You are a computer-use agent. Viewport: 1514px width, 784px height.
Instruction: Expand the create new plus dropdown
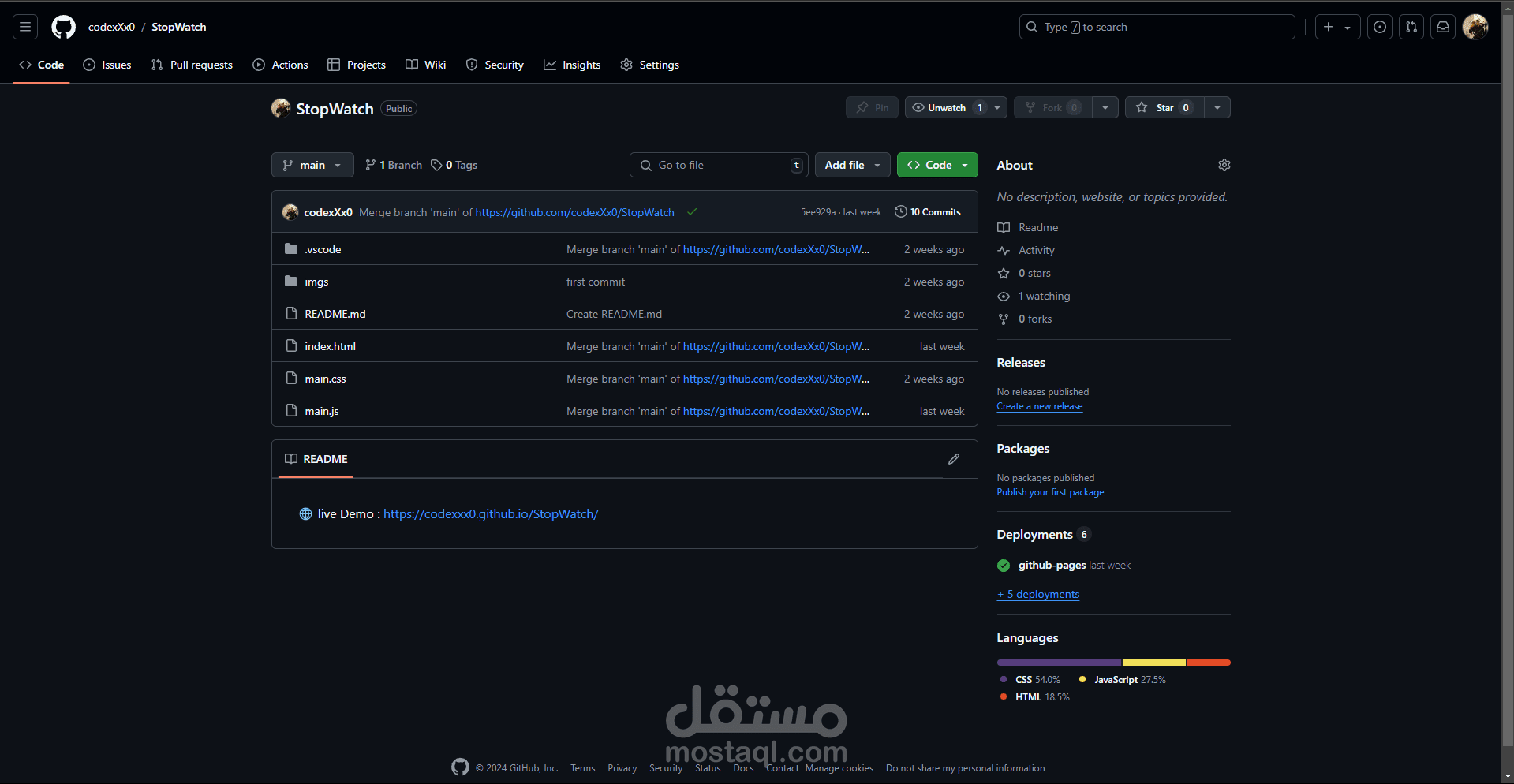click(x=1337, y=27)
